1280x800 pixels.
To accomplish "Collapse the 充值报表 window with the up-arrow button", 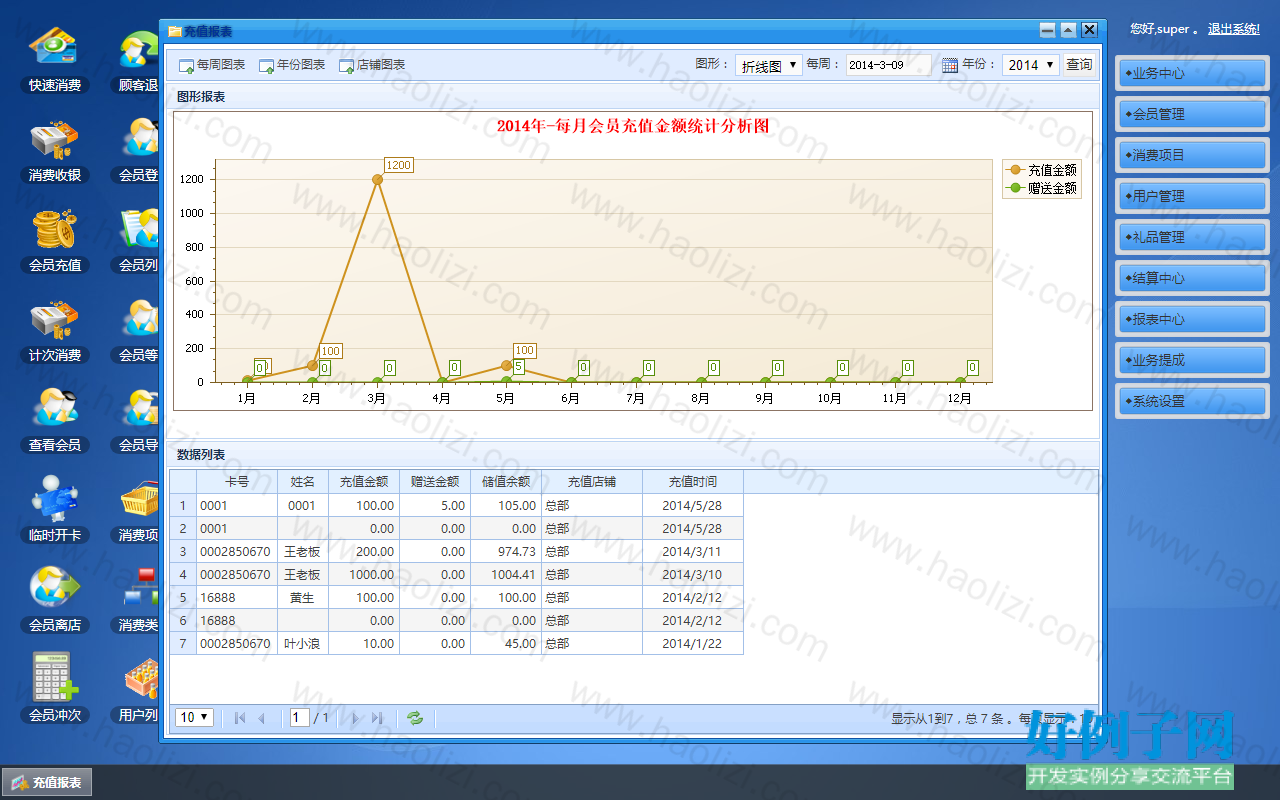I will tap(1068, 30).
